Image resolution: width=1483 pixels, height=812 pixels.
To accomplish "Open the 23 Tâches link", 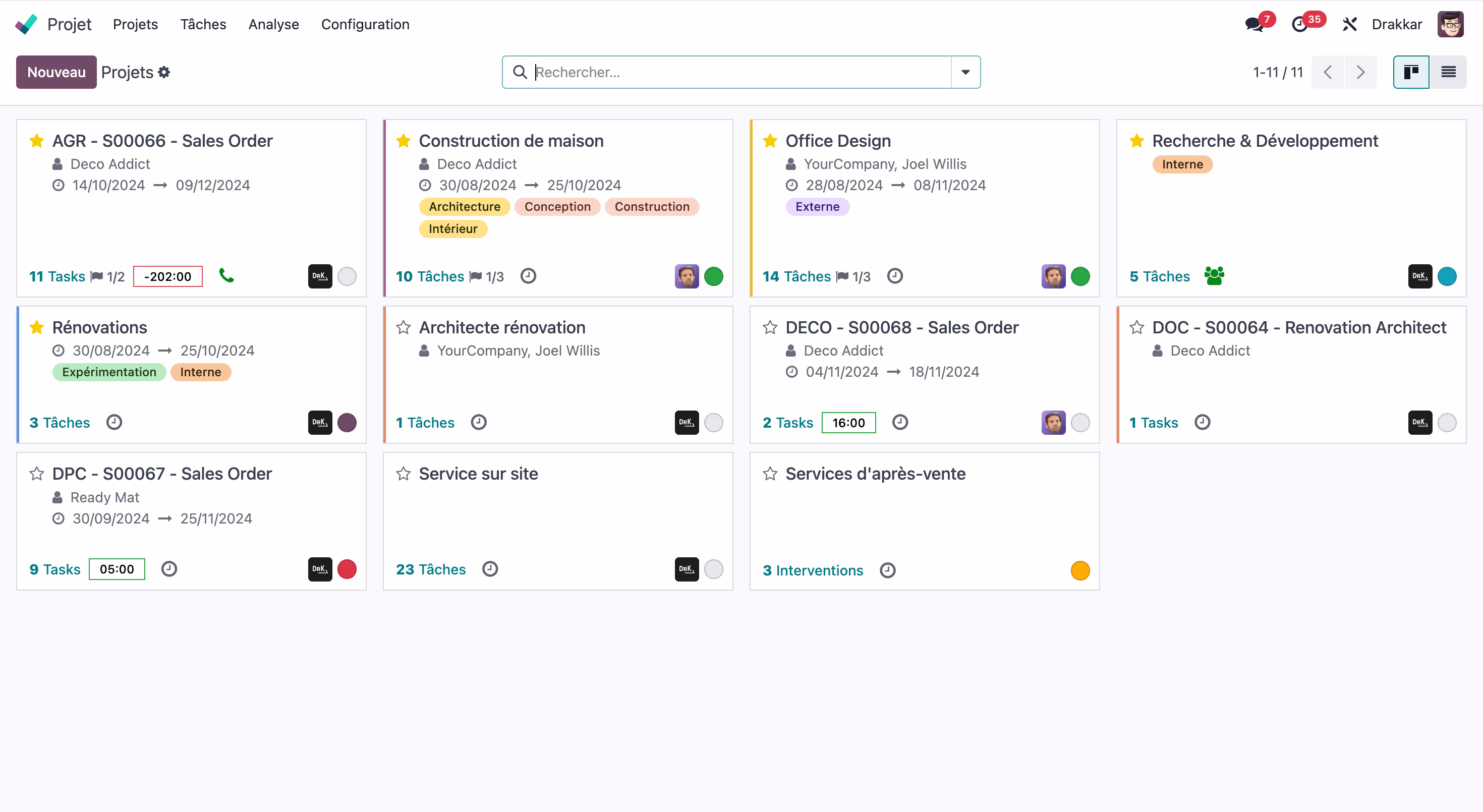I will [x=431, y=569].
